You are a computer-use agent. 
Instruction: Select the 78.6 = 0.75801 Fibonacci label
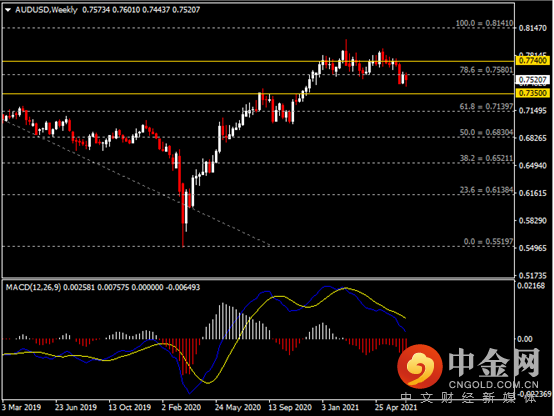(x=486, y=70)
